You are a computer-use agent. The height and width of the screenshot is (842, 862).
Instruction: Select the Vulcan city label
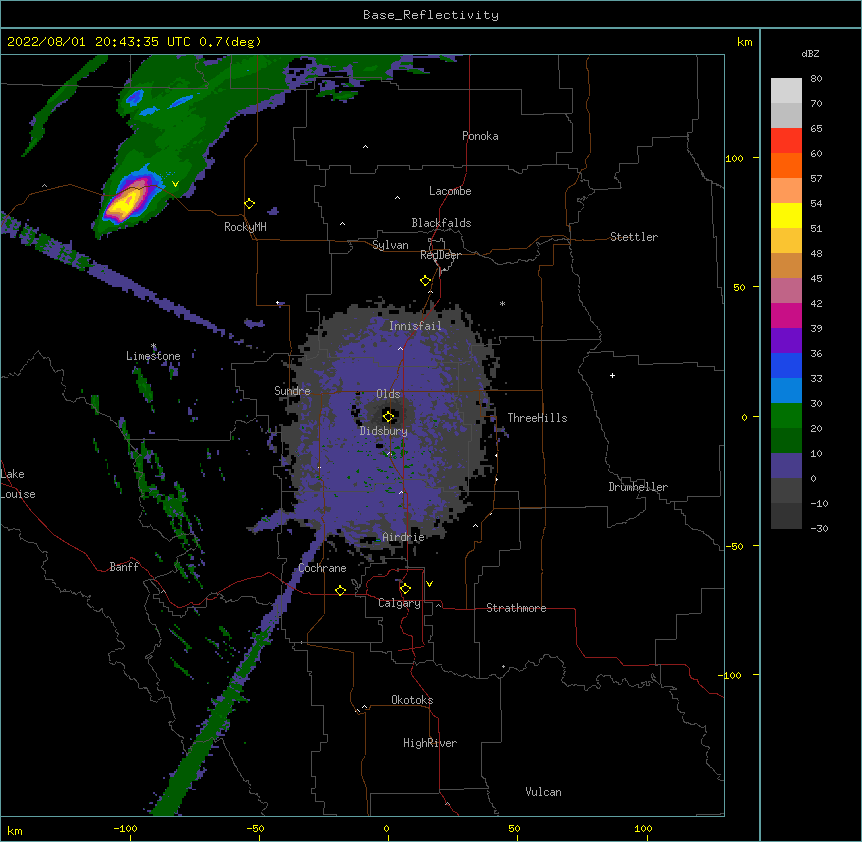pos(543,792)
